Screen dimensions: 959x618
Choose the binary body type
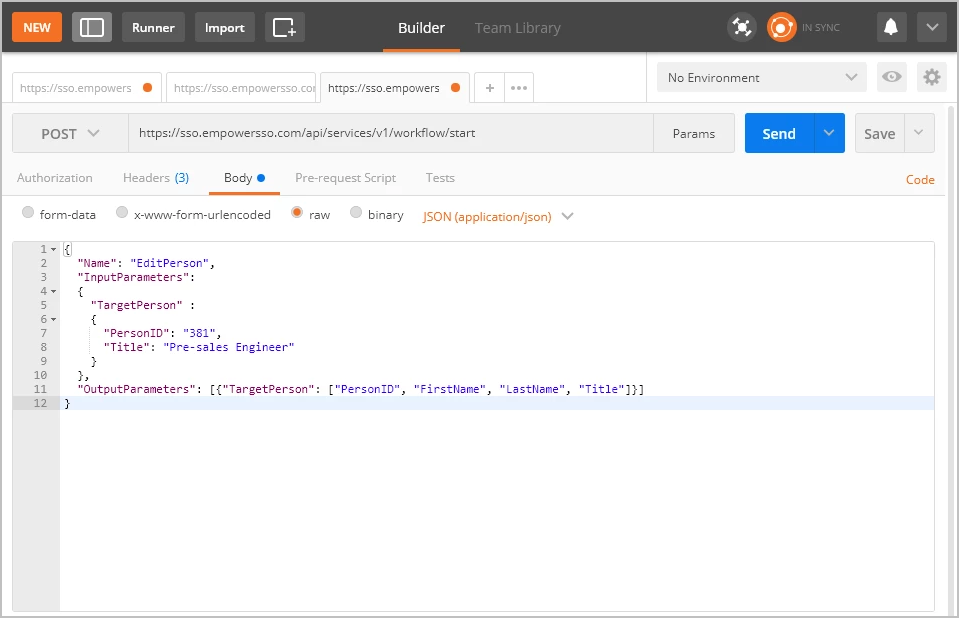pos(356,214)
